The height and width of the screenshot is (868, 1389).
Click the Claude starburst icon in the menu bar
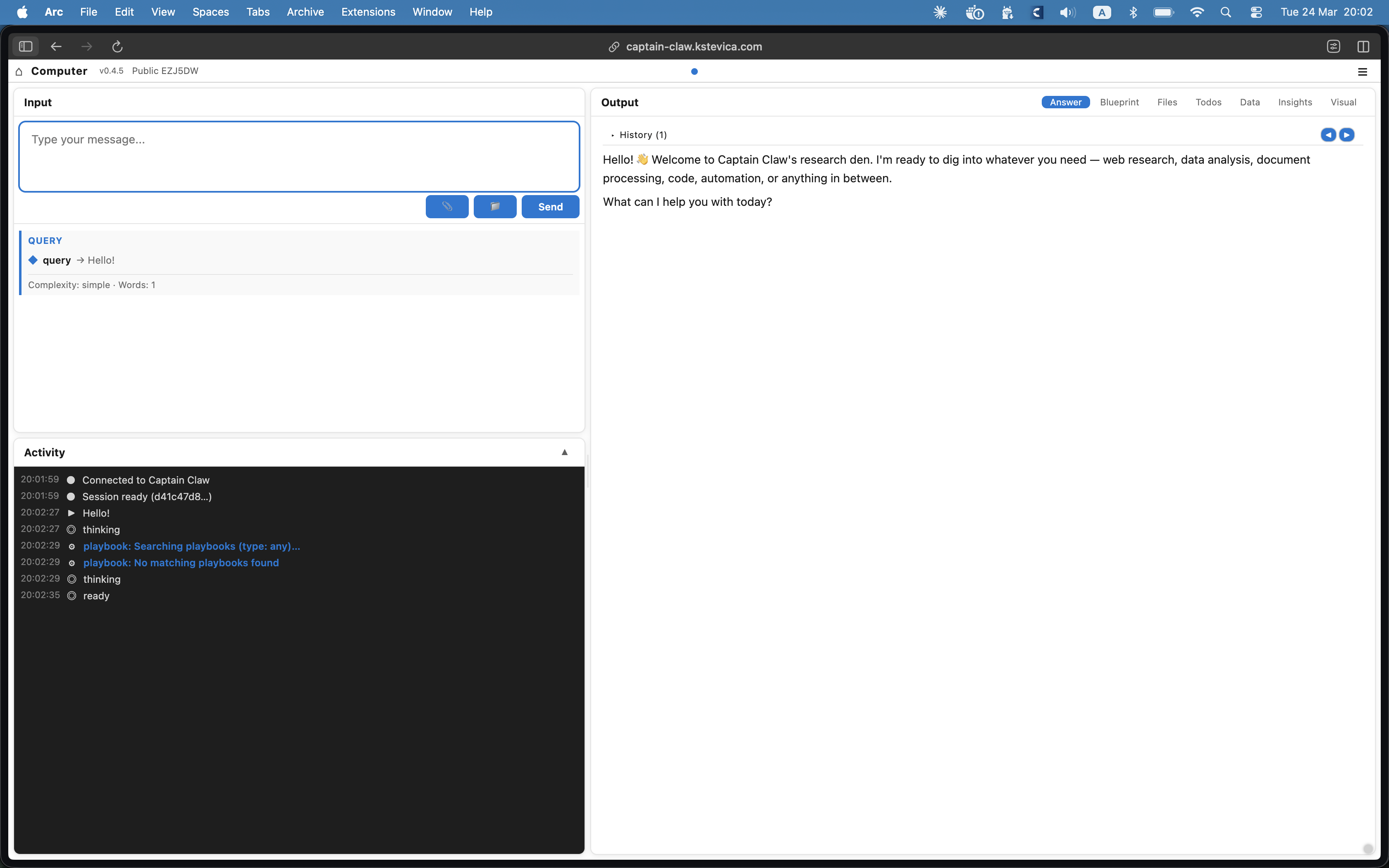tap(940, 12)
